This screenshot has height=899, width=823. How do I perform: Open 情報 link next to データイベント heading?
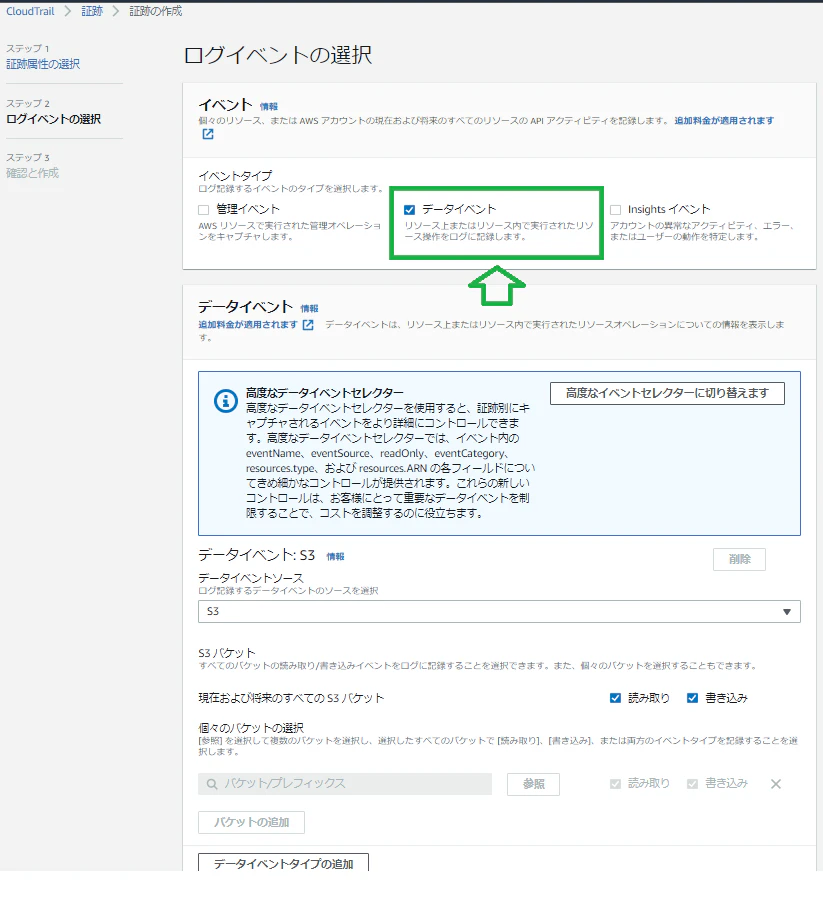tap(309, 308)
